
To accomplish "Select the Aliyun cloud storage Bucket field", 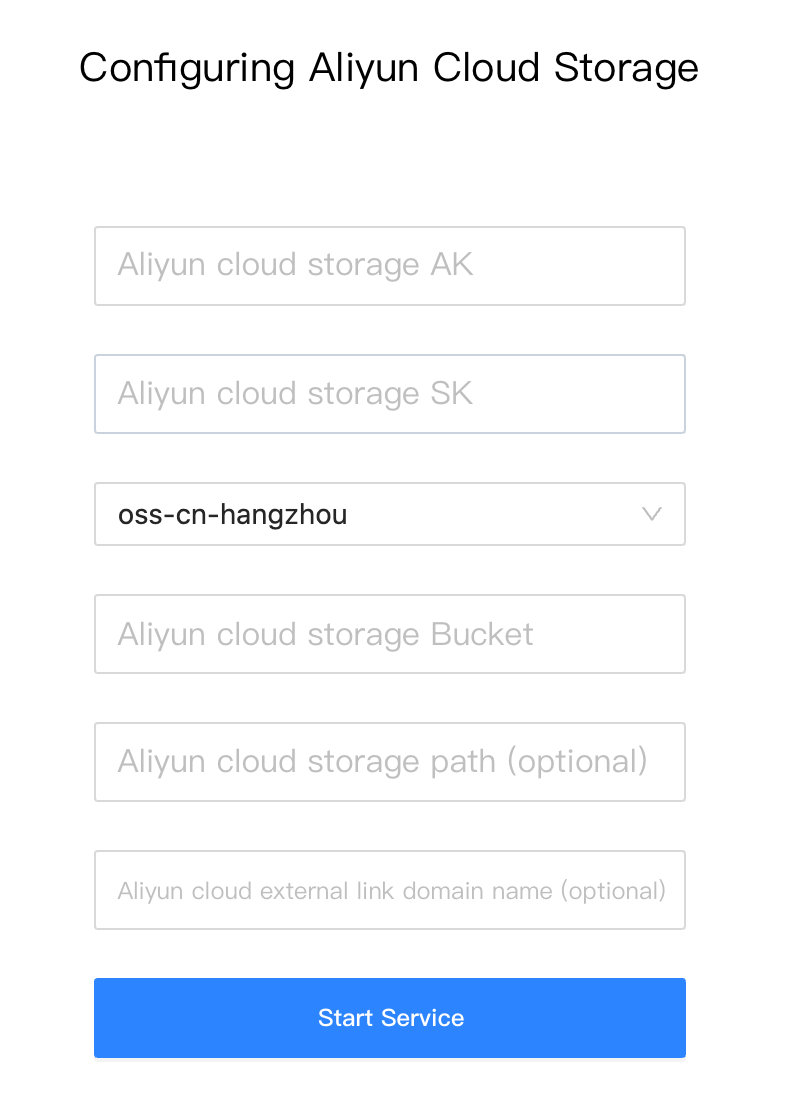I will pyautogui.click(x=389, y=634).
